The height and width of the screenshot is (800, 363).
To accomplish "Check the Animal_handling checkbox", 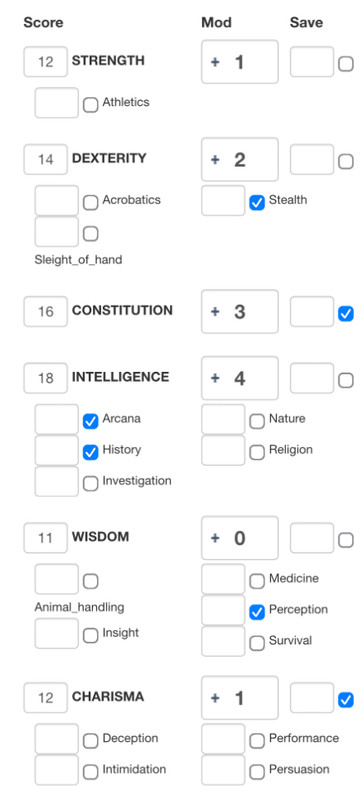I will pos(90,581).
